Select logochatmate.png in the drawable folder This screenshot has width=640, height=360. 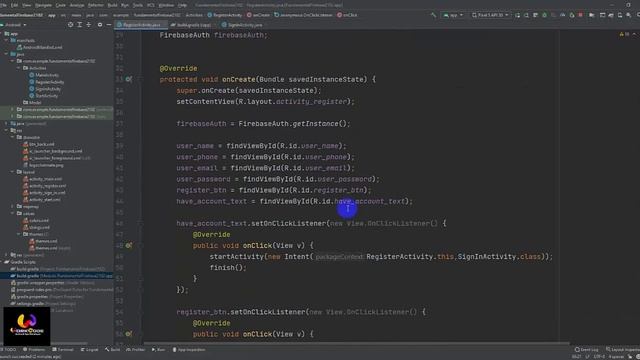[43, 165]
